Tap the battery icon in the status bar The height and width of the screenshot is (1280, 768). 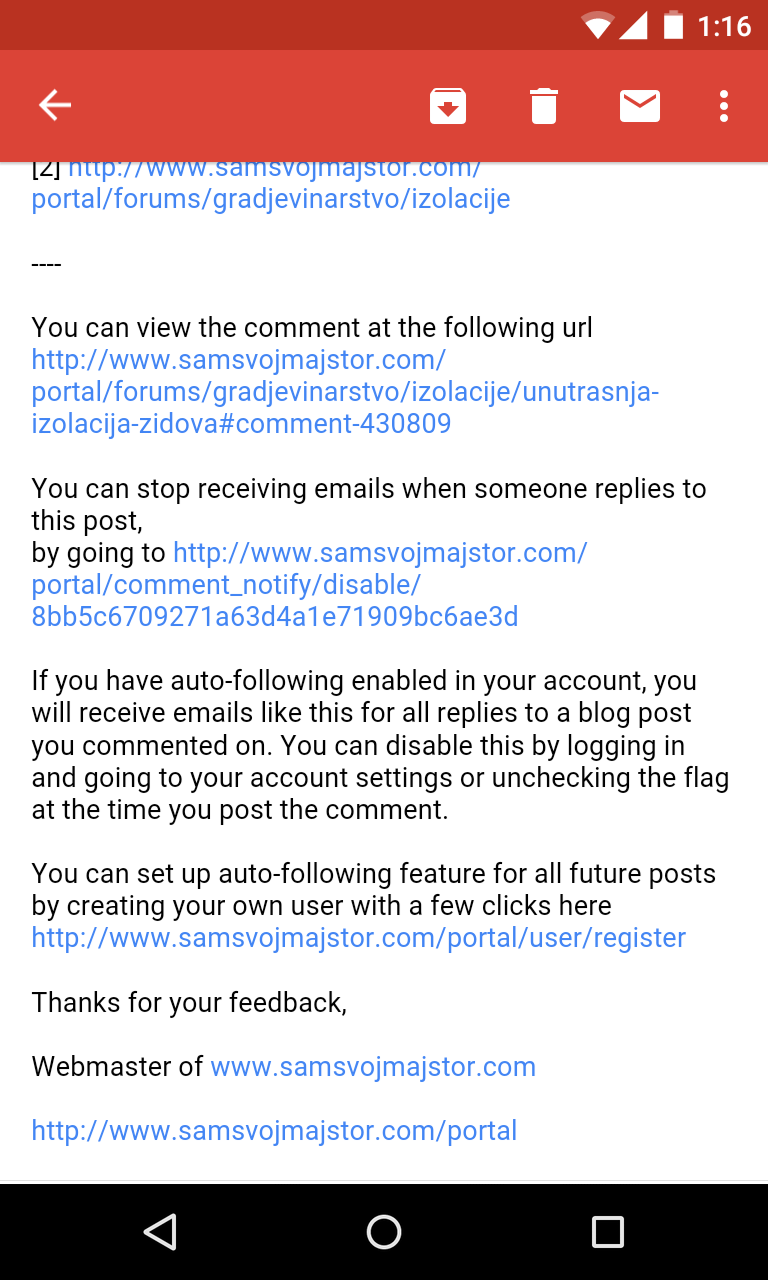click(673, 25)
